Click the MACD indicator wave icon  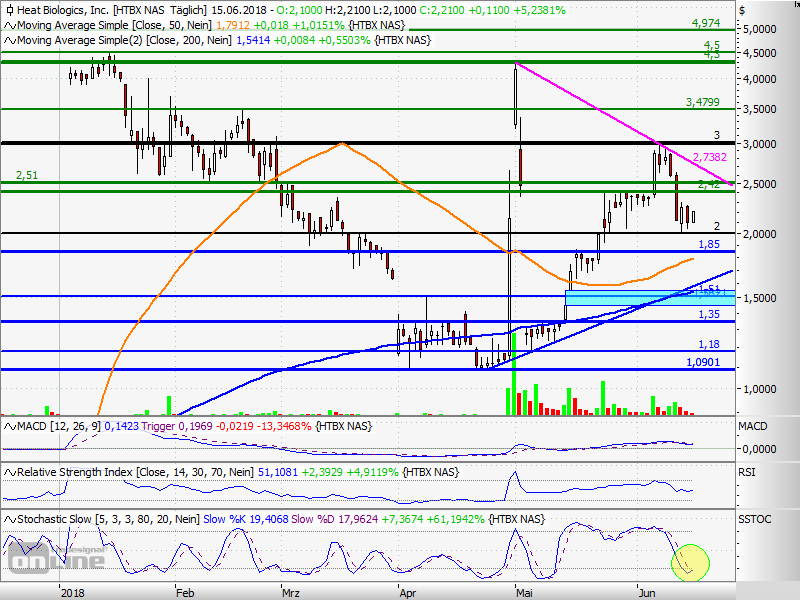click(8, 427)
